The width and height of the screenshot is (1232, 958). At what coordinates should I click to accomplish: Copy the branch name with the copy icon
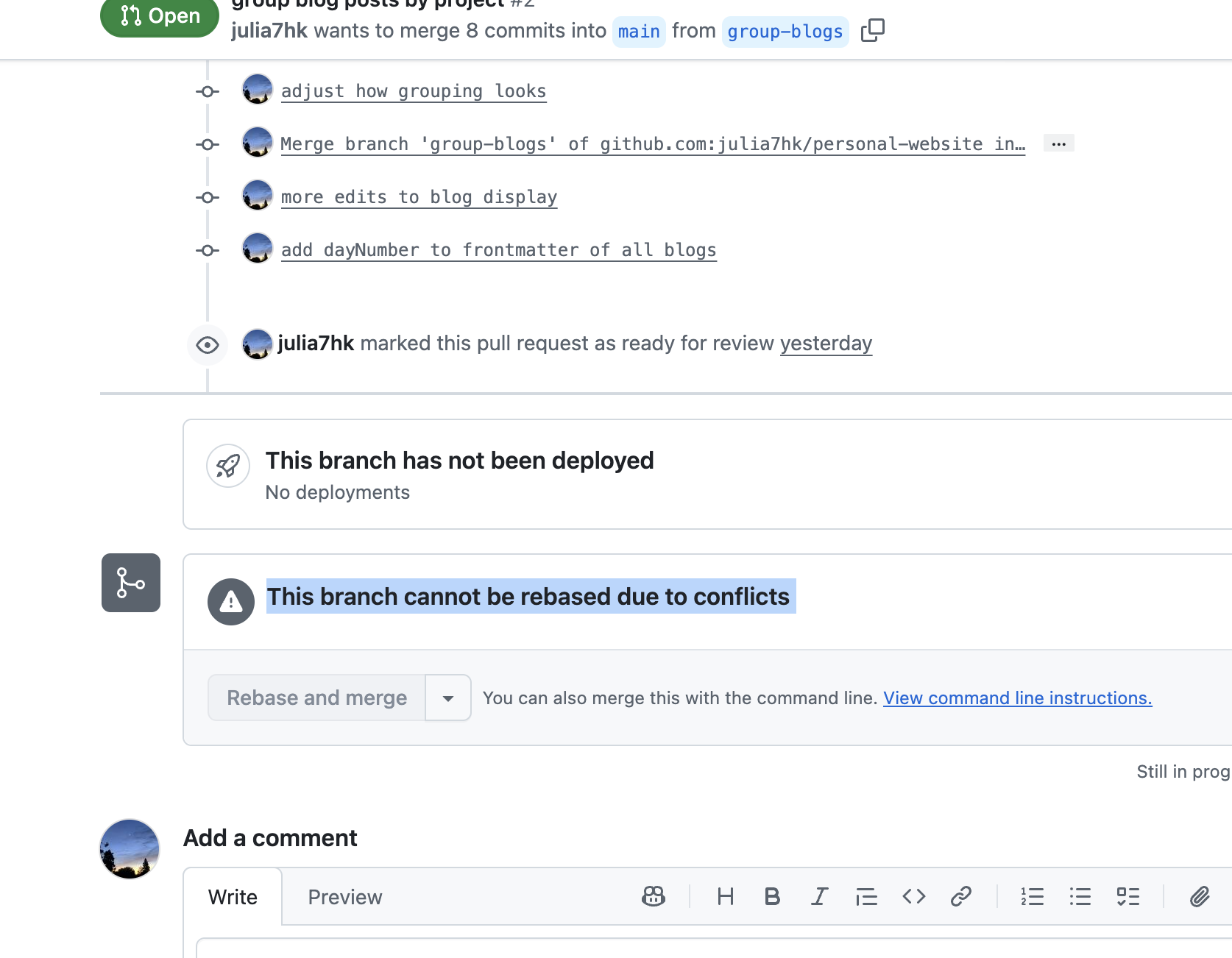pos(872,31)
